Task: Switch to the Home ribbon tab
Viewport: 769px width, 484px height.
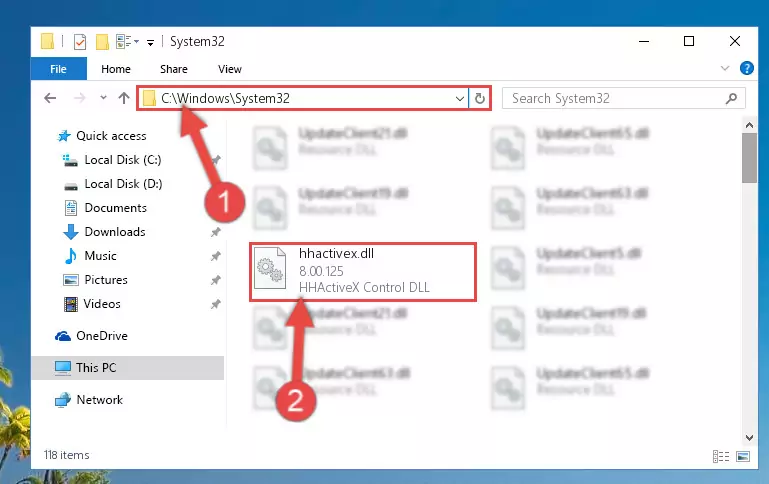Action: click(x=116, y=69)
